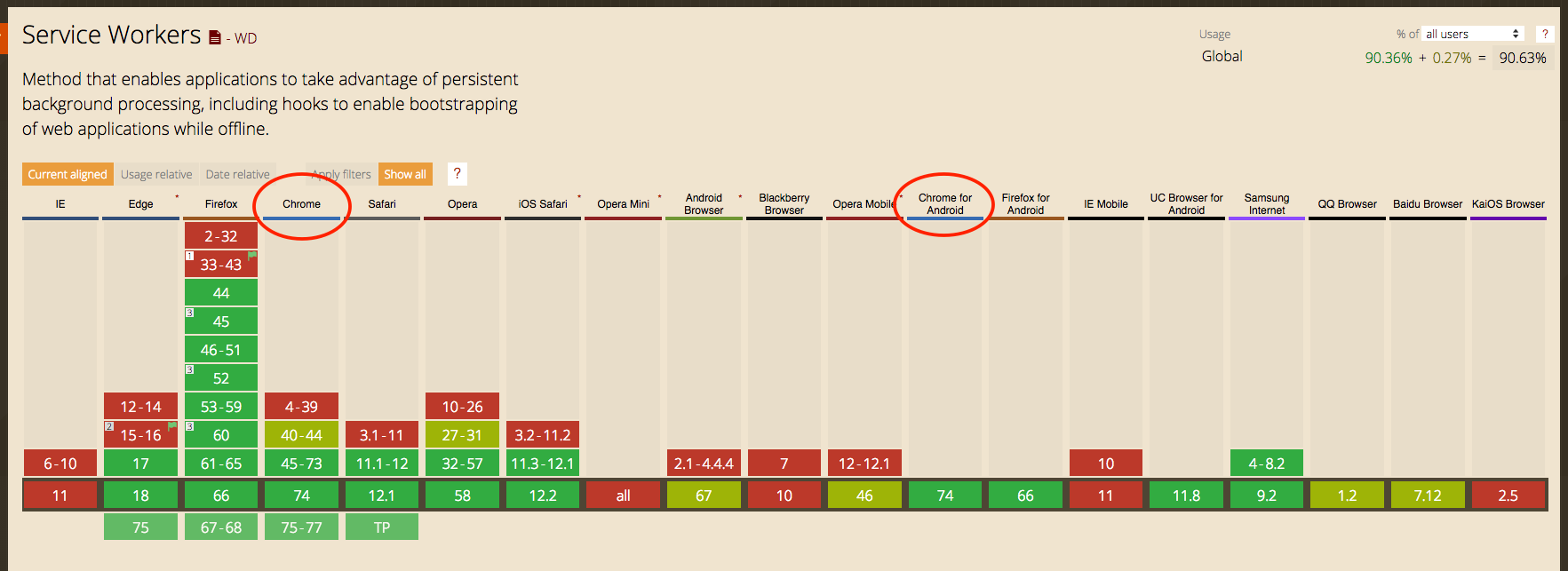
Task: Switch to Date relative view
Action: (x=237, y=174)
